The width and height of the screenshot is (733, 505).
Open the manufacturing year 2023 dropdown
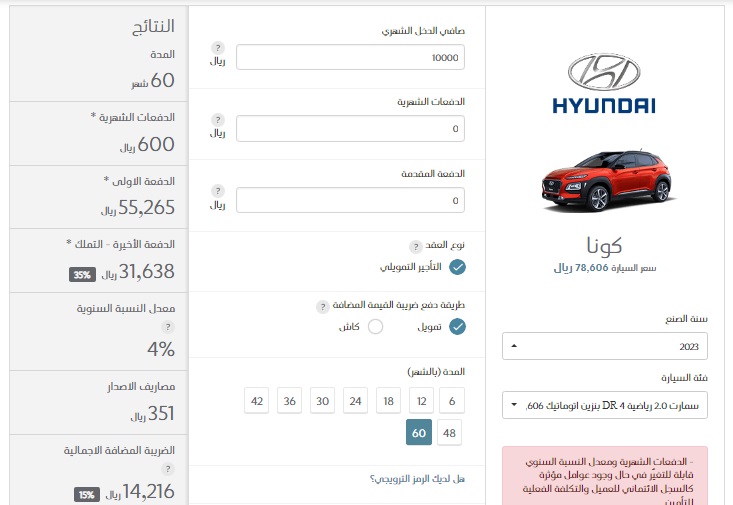tap(605, 346)
